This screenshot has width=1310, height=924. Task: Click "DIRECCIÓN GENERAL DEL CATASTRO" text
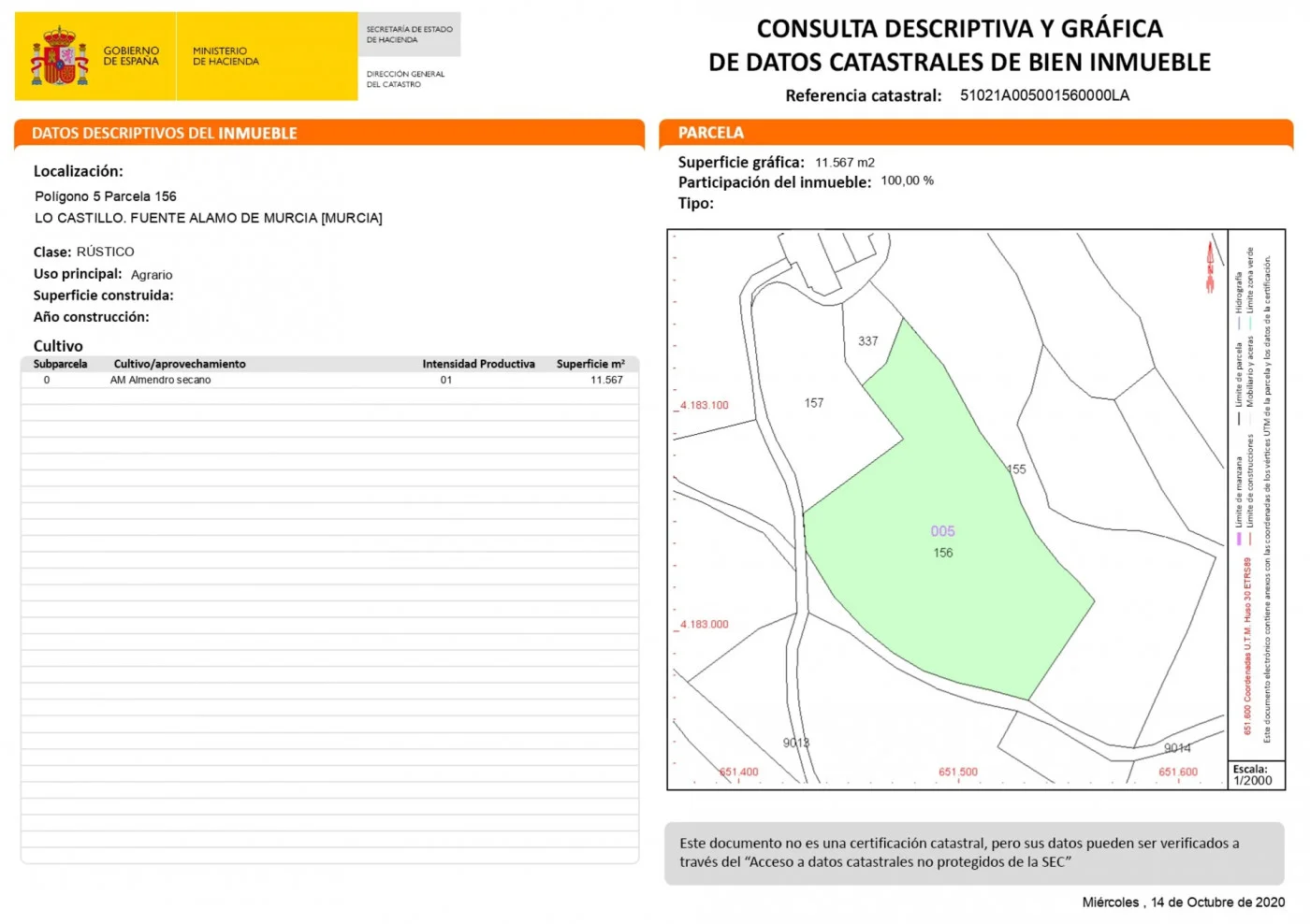[x=405, y=79]
